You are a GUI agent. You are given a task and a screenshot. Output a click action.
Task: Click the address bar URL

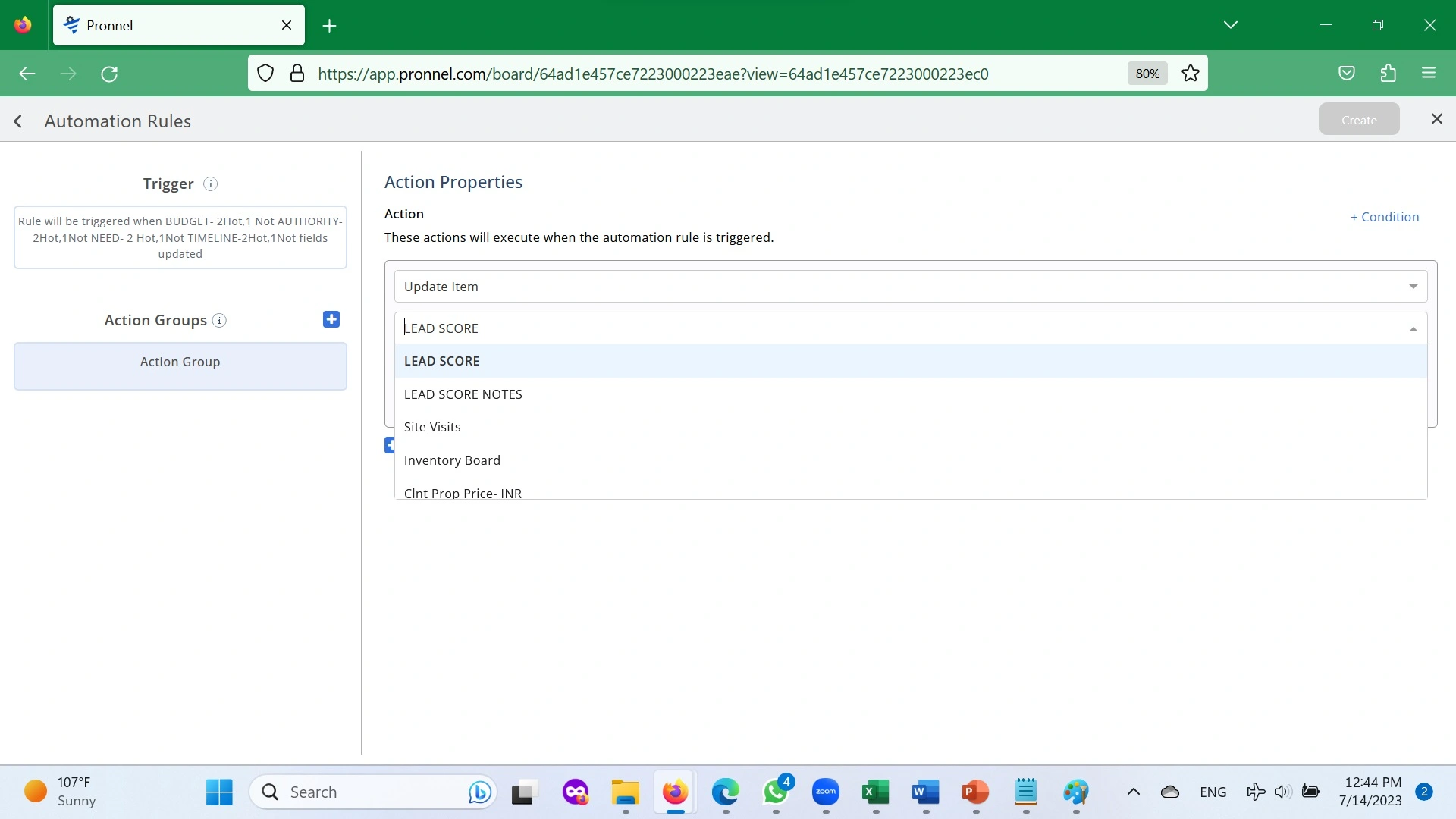click(x=653, y=74)
